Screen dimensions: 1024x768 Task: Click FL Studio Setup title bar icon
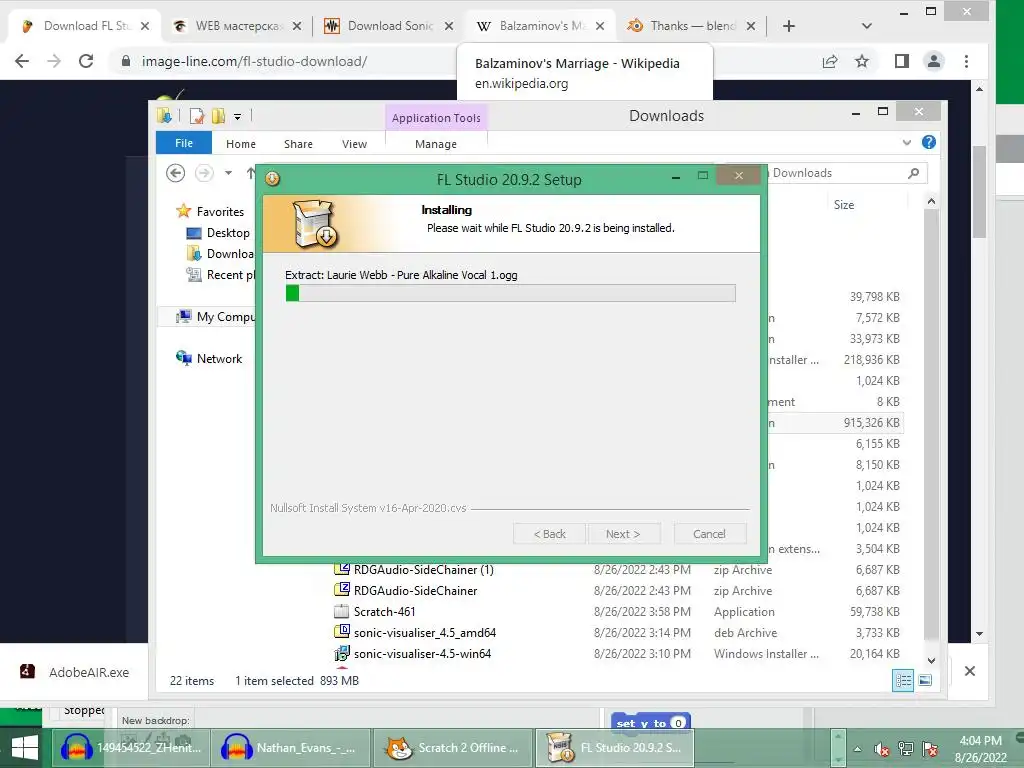tap(272, 178)
